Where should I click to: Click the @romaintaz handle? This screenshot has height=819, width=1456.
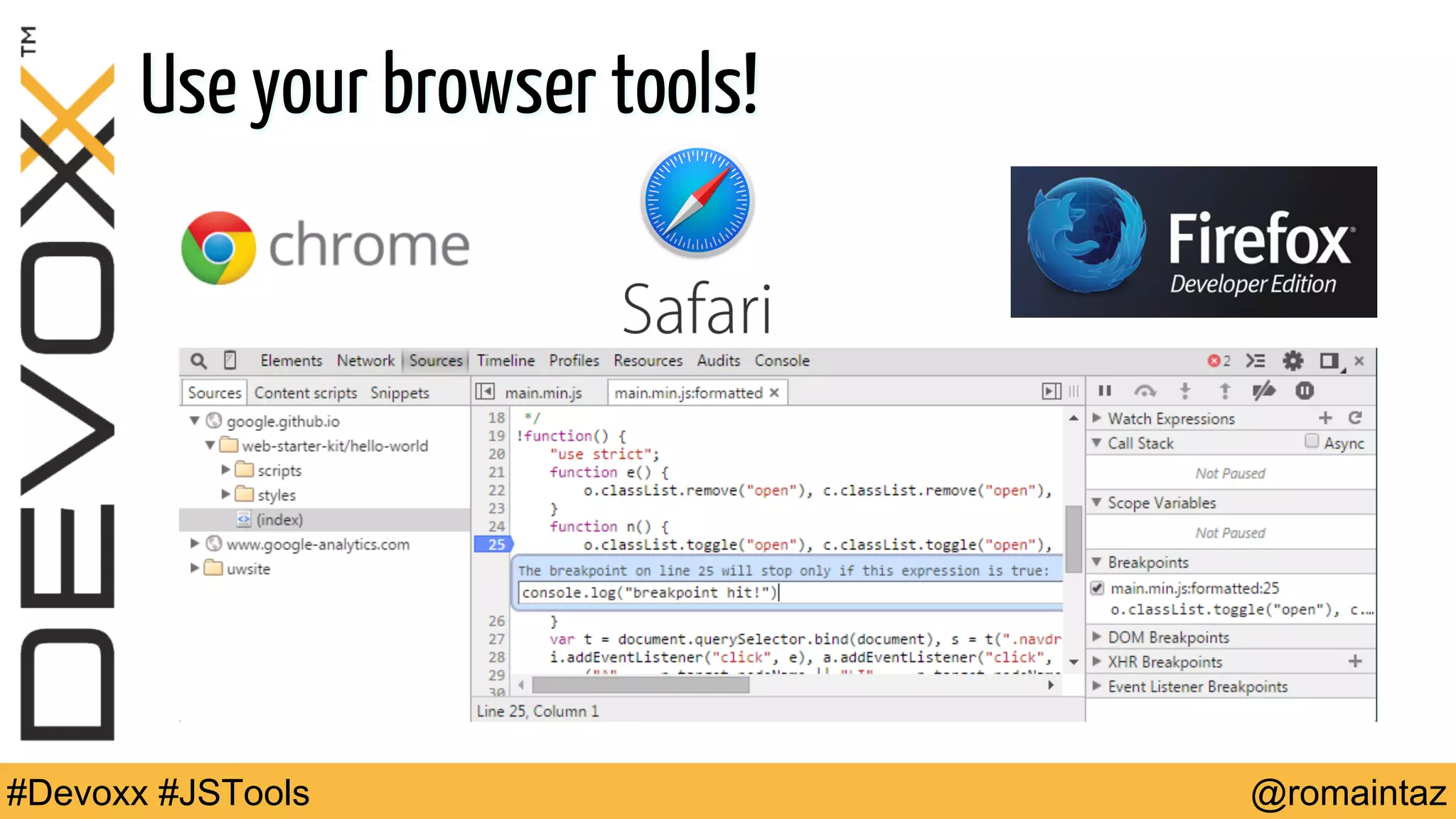(x=1349, y=792)
